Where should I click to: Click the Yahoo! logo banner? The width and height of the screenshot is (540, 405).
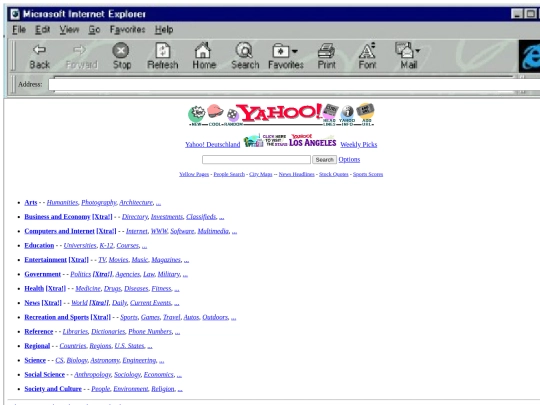pyautogui.click(x=280, y=113)
